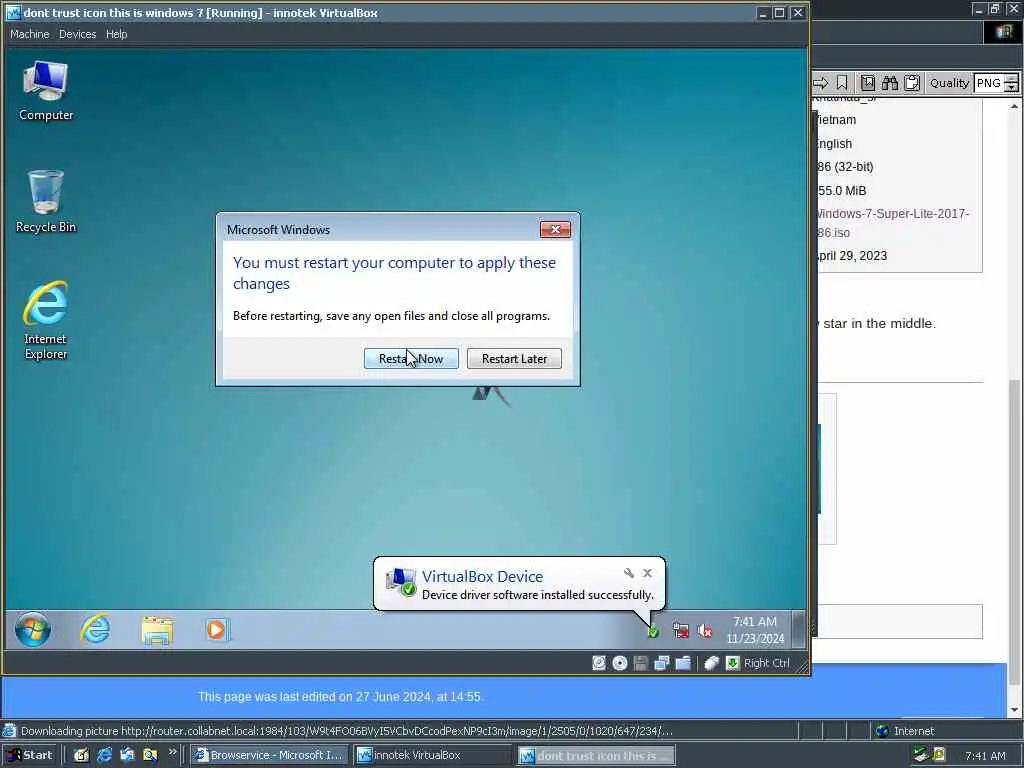
Task: Switch to dont trust icon VM taskbar button
Action: pos(596,756)
